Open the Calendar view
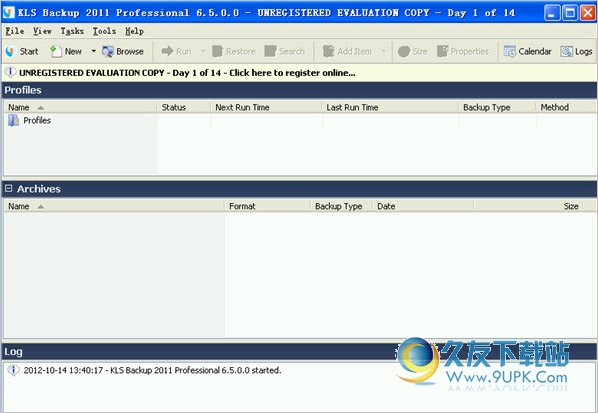The width and height of the screenshot is (598, 413). tap(527, 51)
